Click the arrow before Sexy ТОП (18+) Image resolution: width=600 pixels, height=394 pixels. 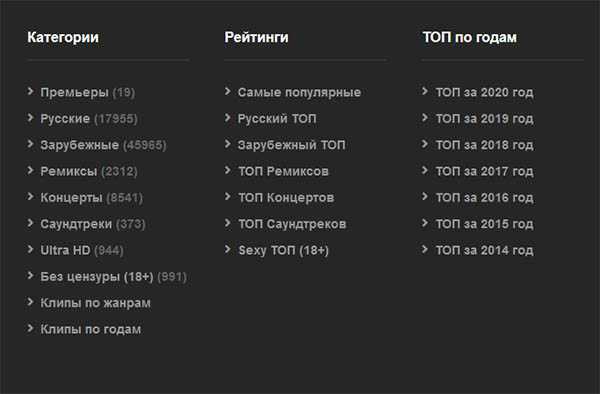pyautogui.click(x=227, y=249)
